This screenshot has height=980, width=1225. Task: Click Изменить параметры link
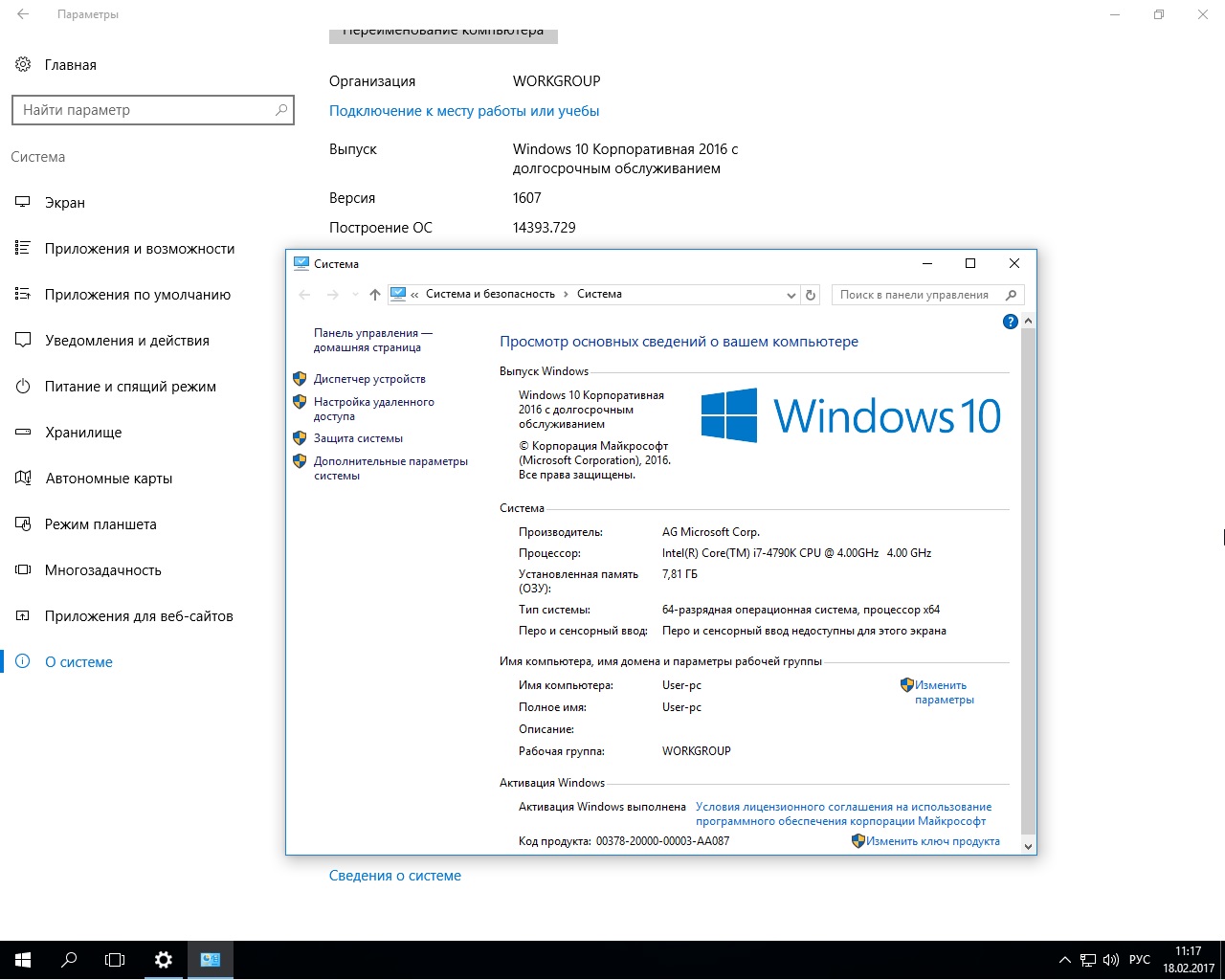[x=944, y=692]
